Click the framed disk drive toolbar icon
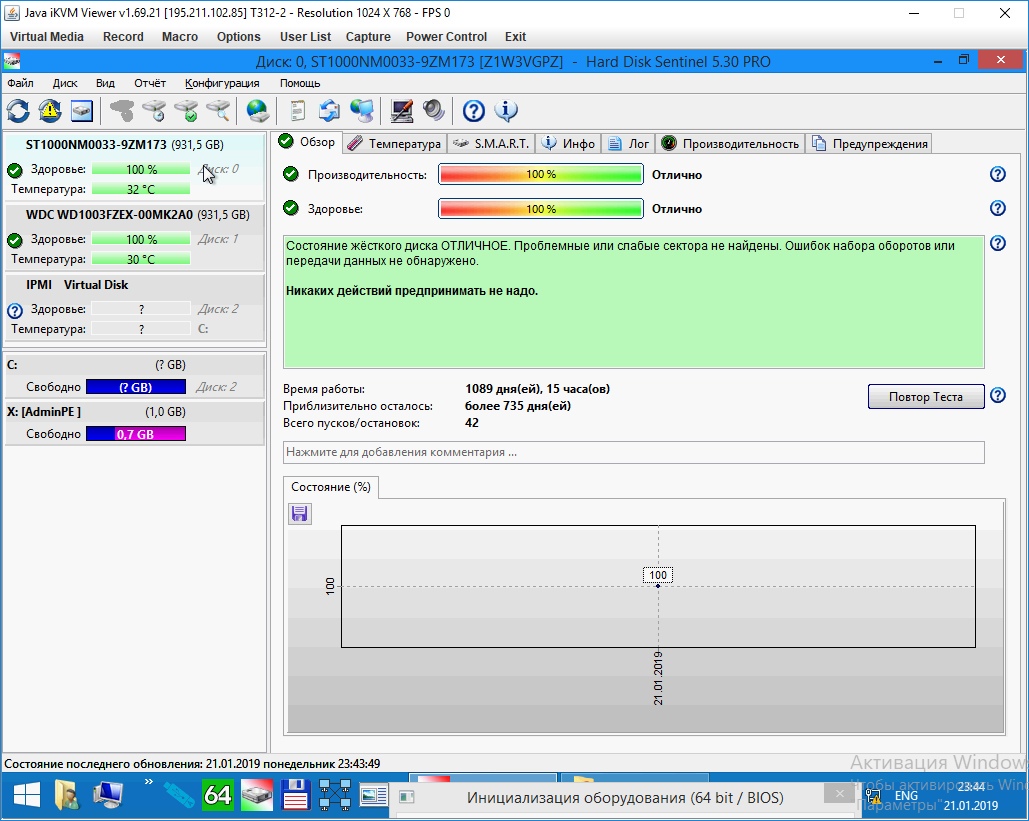Image resolution: width=1029 pixels, height=821 pixels. click(82, 111)
